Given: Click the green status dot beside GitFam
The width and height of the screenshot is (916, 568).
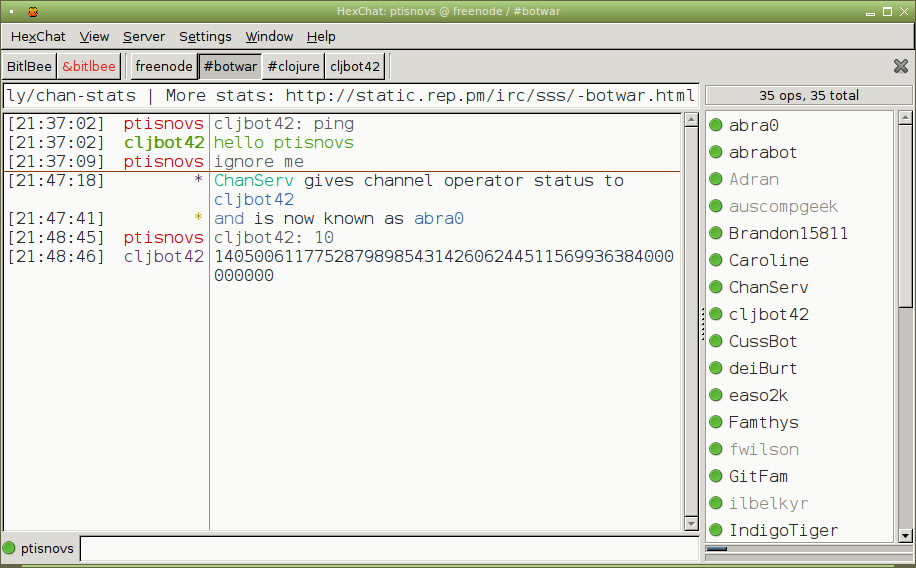Looking at the screenshot, I should point(716,476).
